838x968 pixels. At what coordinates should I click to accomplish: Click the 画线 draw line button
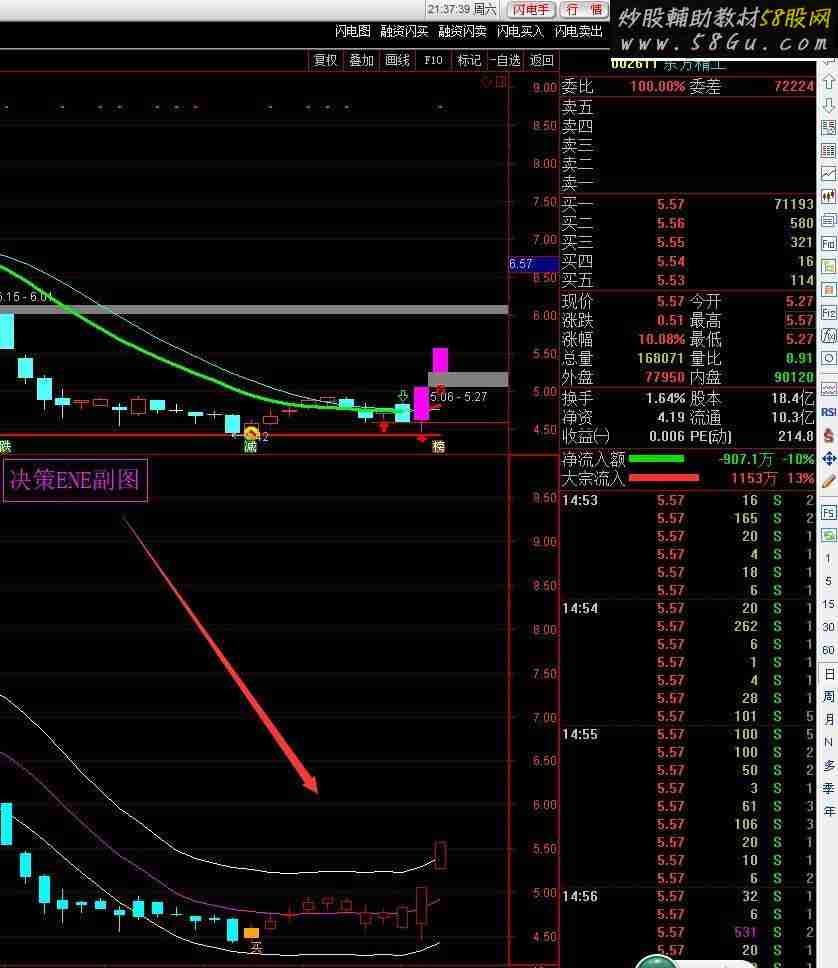397,60
